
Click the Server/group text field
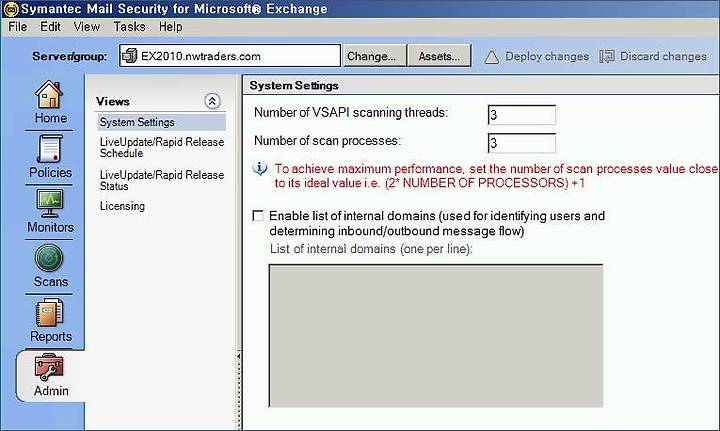(x=230, y=56)
